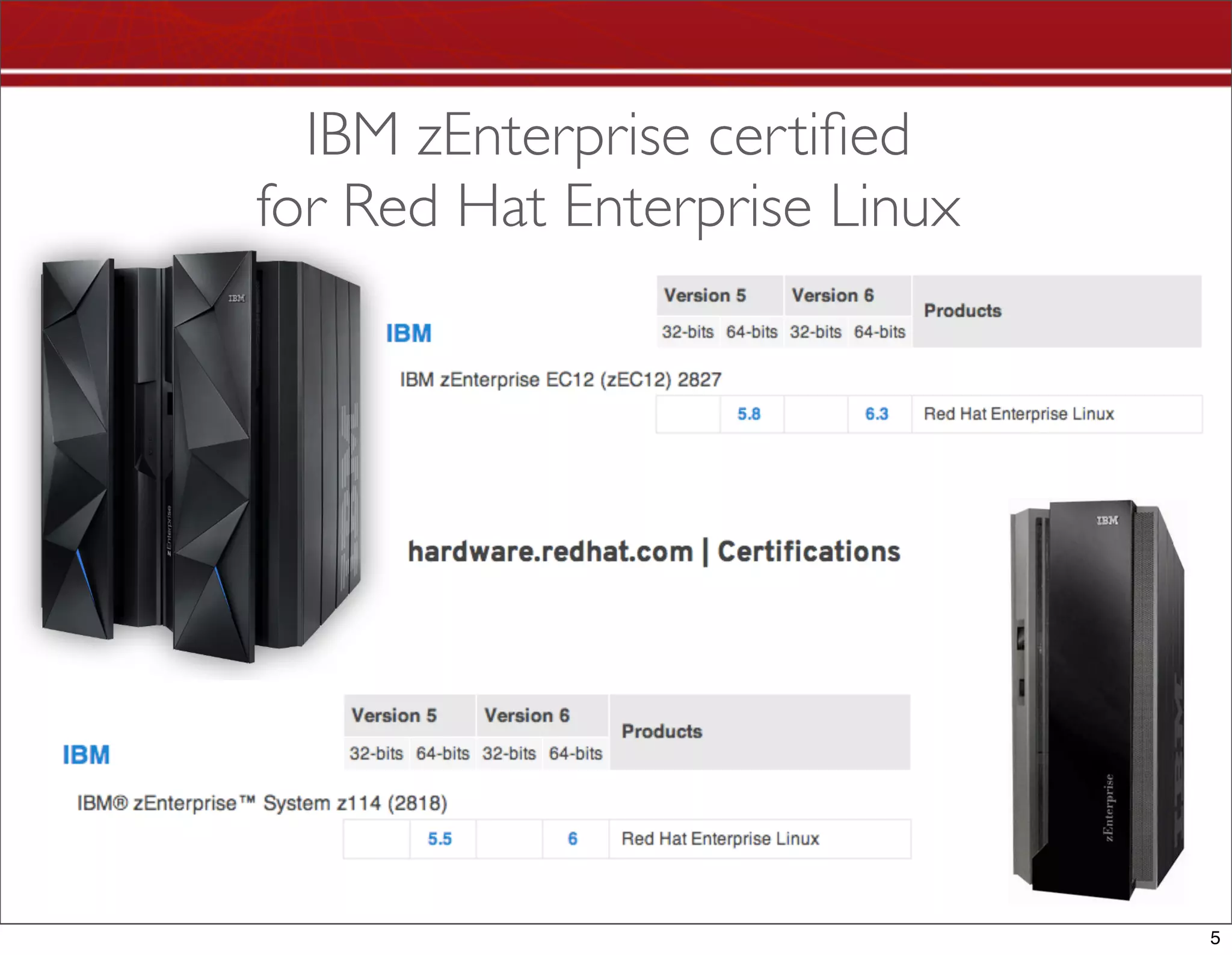Click 'hardware.redhat.com | Certifications' heading
1232x955 pixels.
click(x=654, y=551)
